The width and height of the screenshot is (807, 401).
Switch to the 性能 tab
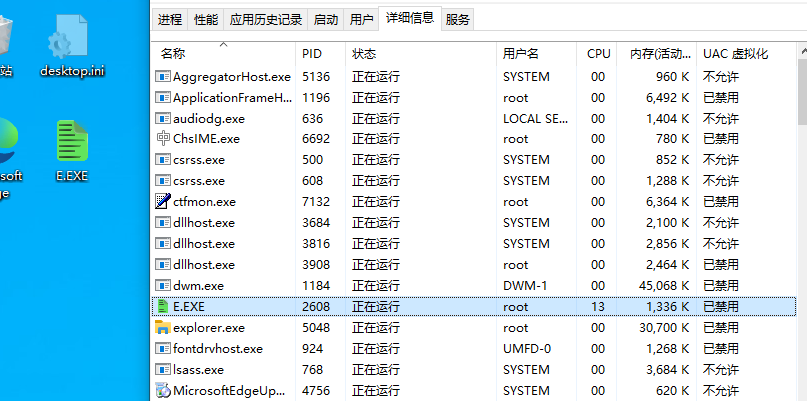point(206,20)
